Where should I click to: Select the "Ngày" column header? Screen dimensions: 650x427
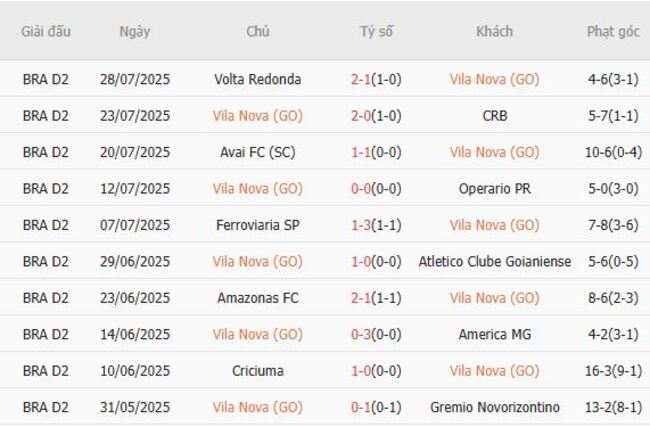(134, 31)
